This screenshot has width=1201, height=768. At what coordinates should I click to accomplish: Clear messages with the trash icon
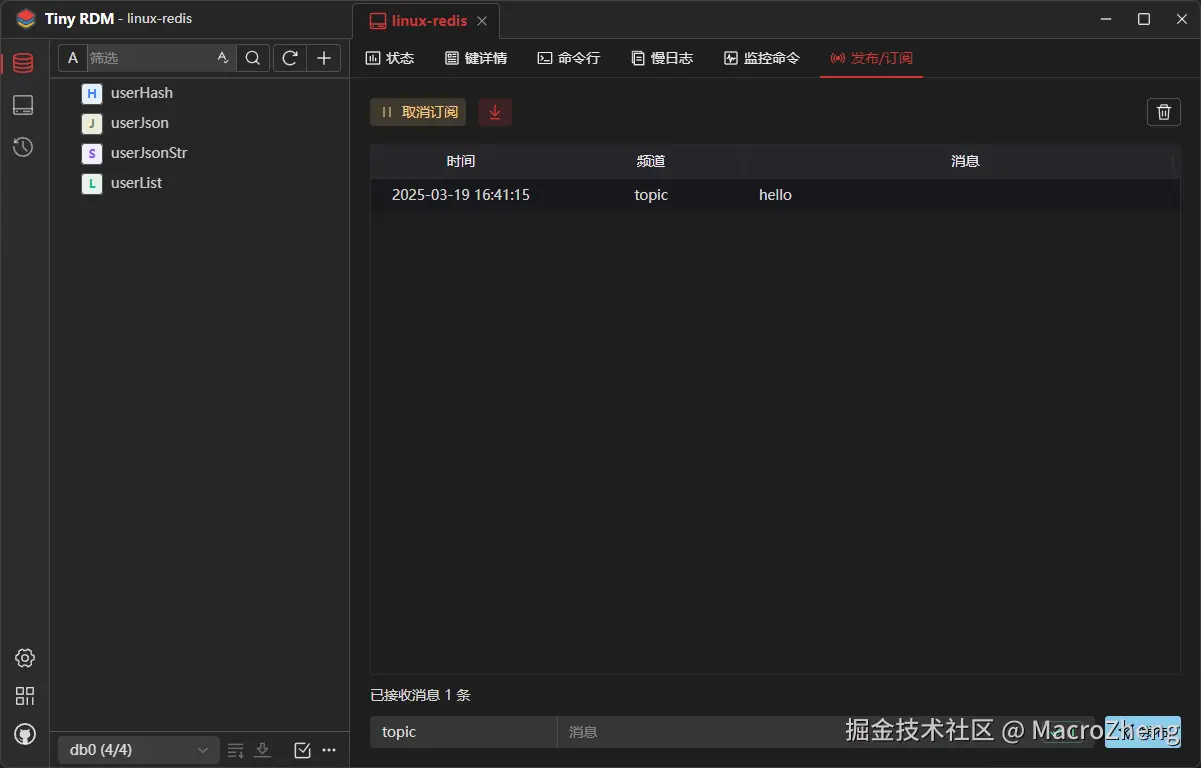coord(1164,112)
